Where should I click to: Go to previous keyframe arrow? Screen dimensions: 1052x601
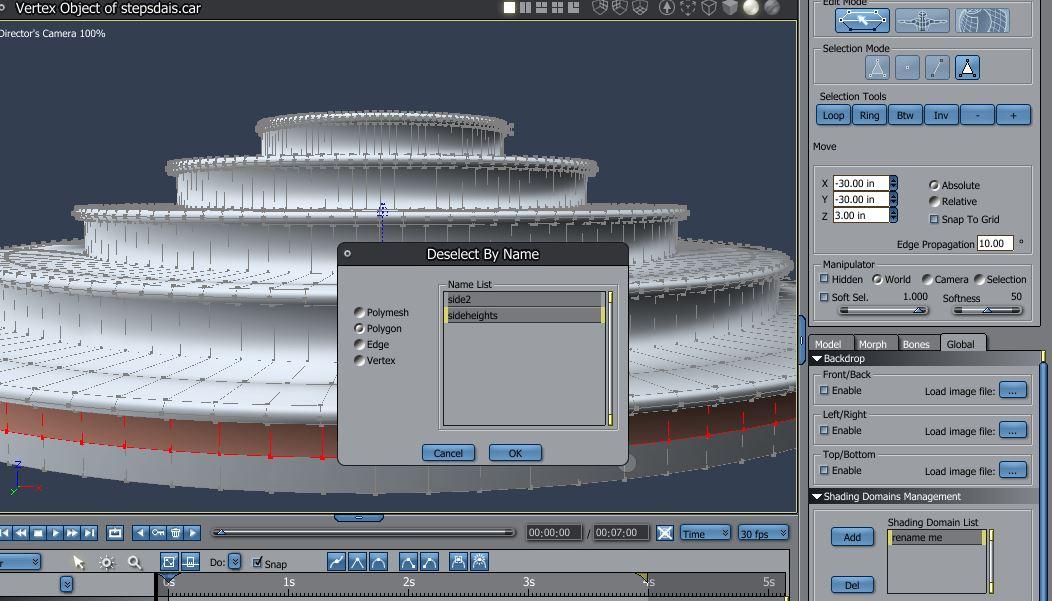pos(140,533)
